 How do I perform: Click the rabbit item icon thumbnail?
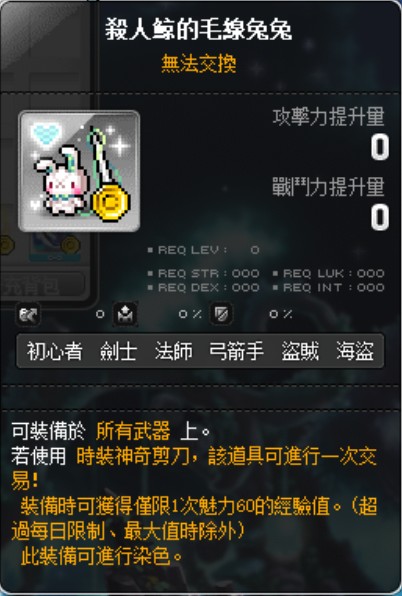pos(79,171)
